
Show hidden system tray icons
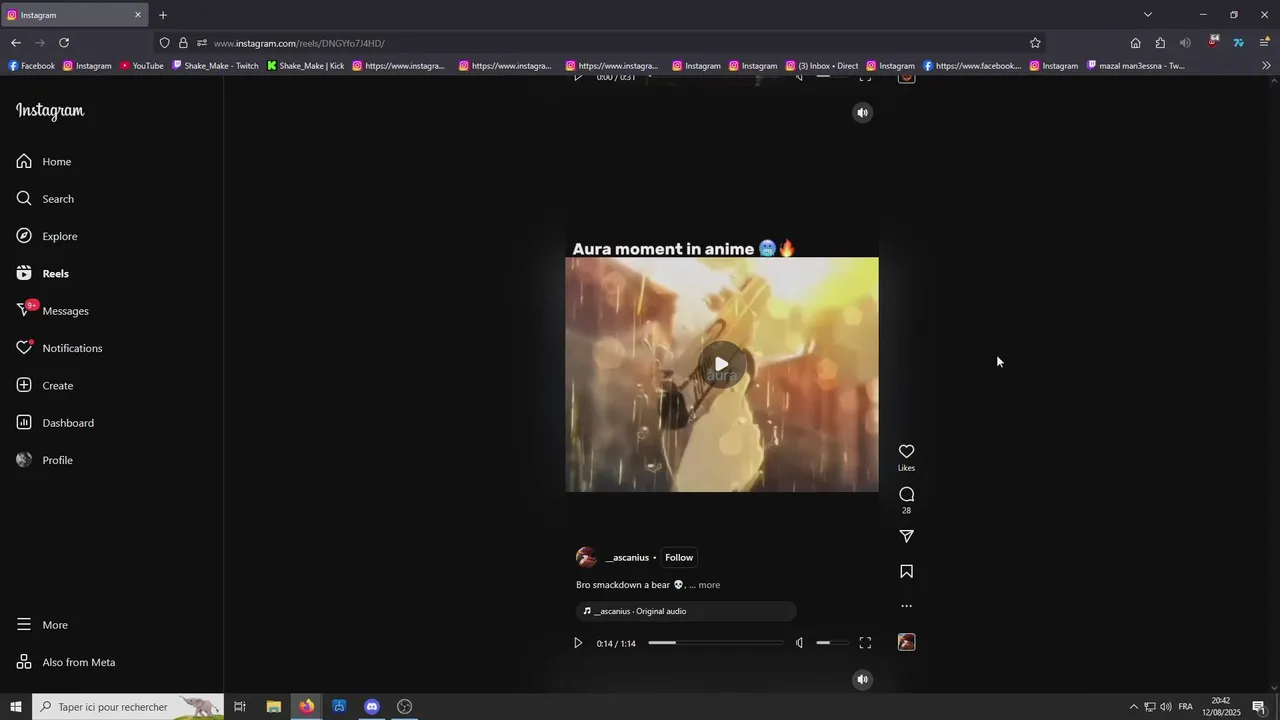pos(1133,707)
